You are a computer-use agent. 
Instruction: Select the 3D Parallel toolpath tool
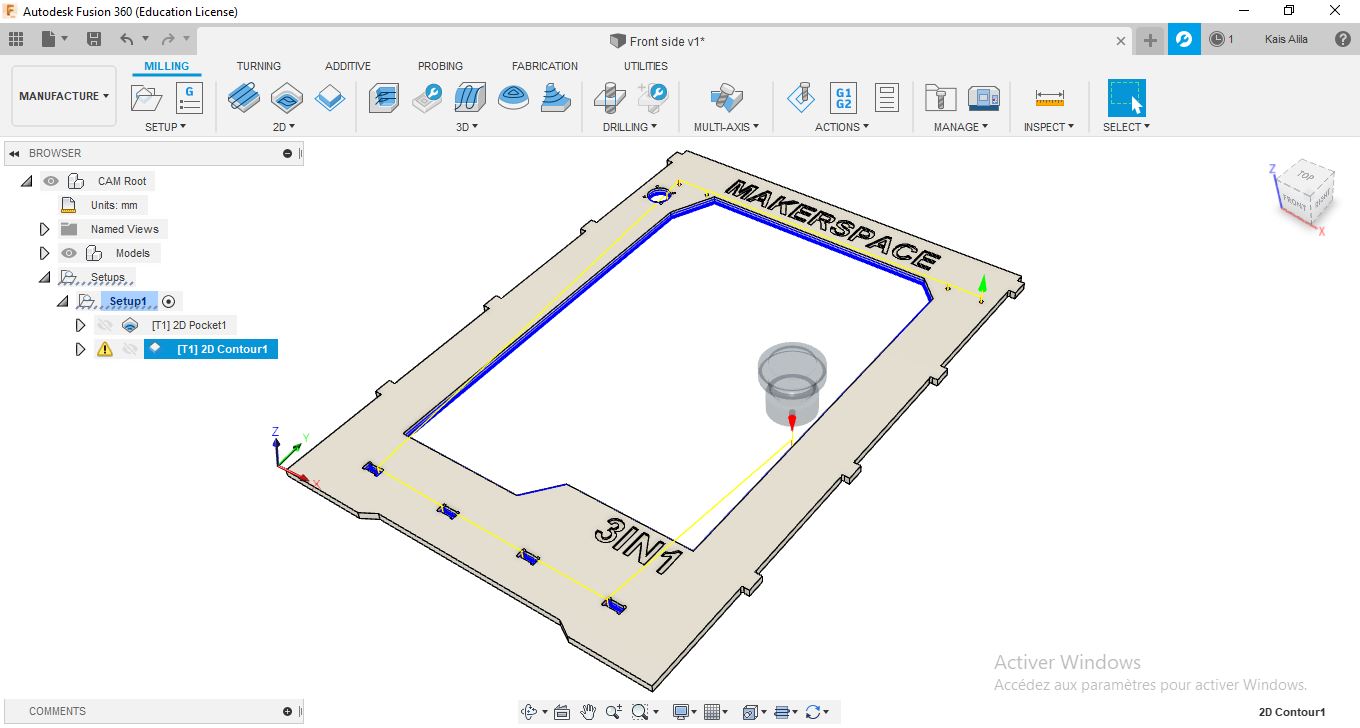(470, 98)
